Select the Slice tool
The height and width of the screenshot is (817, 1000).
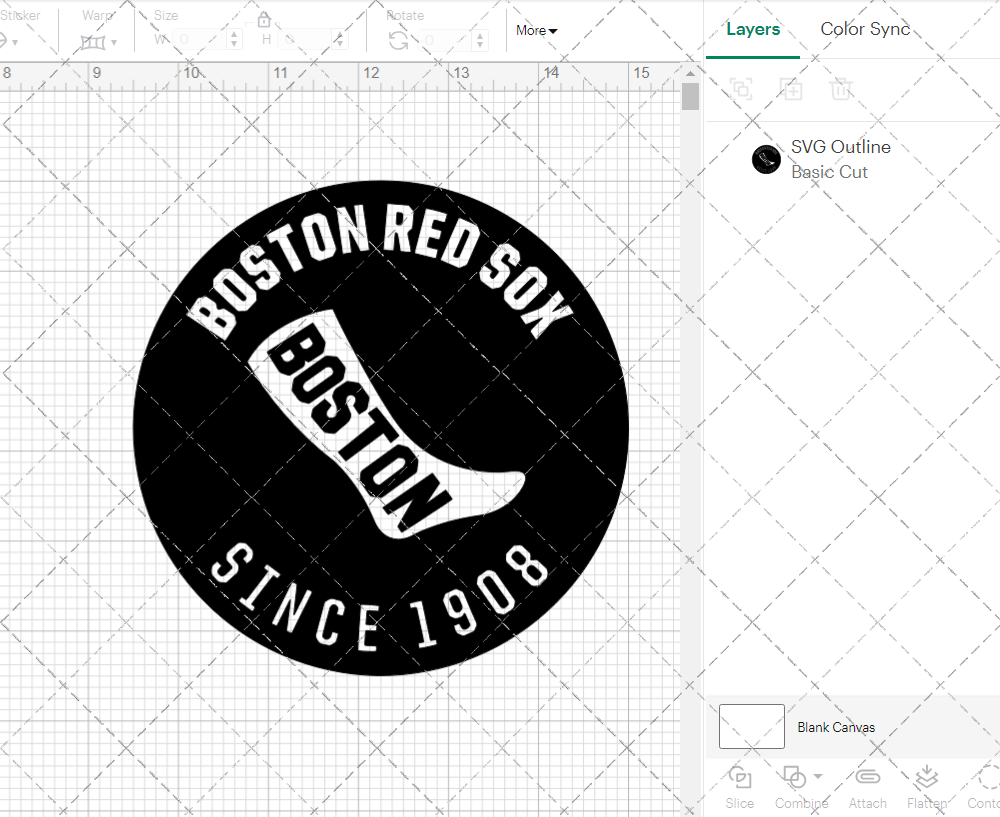pyautogui.click(x=739, y=787)
